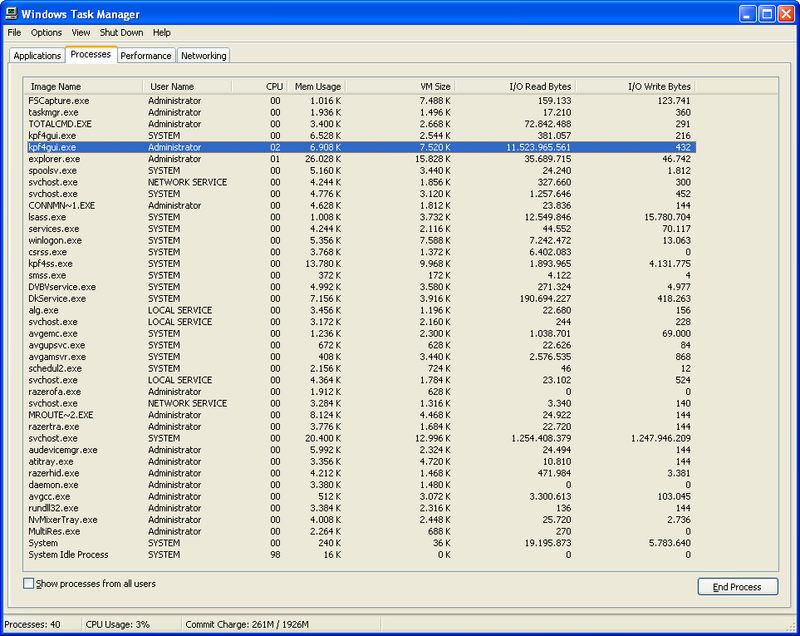
Task: Open the View menu
Action: coord(81,33)
